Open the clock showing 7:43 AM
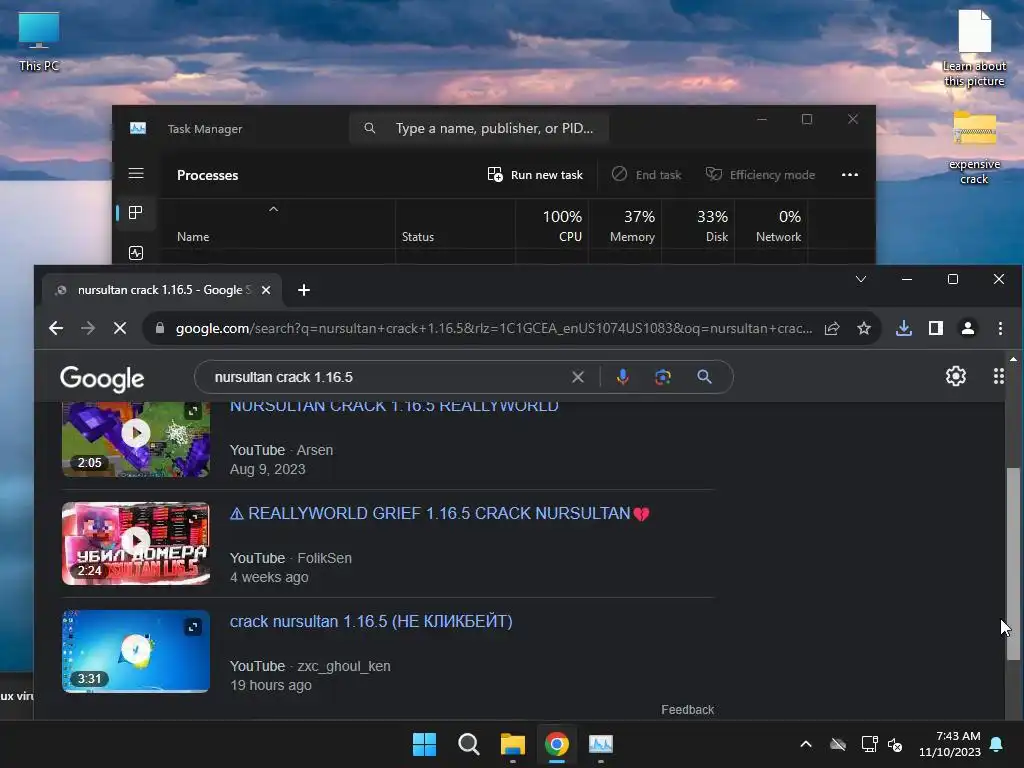 tap(950, 744)
